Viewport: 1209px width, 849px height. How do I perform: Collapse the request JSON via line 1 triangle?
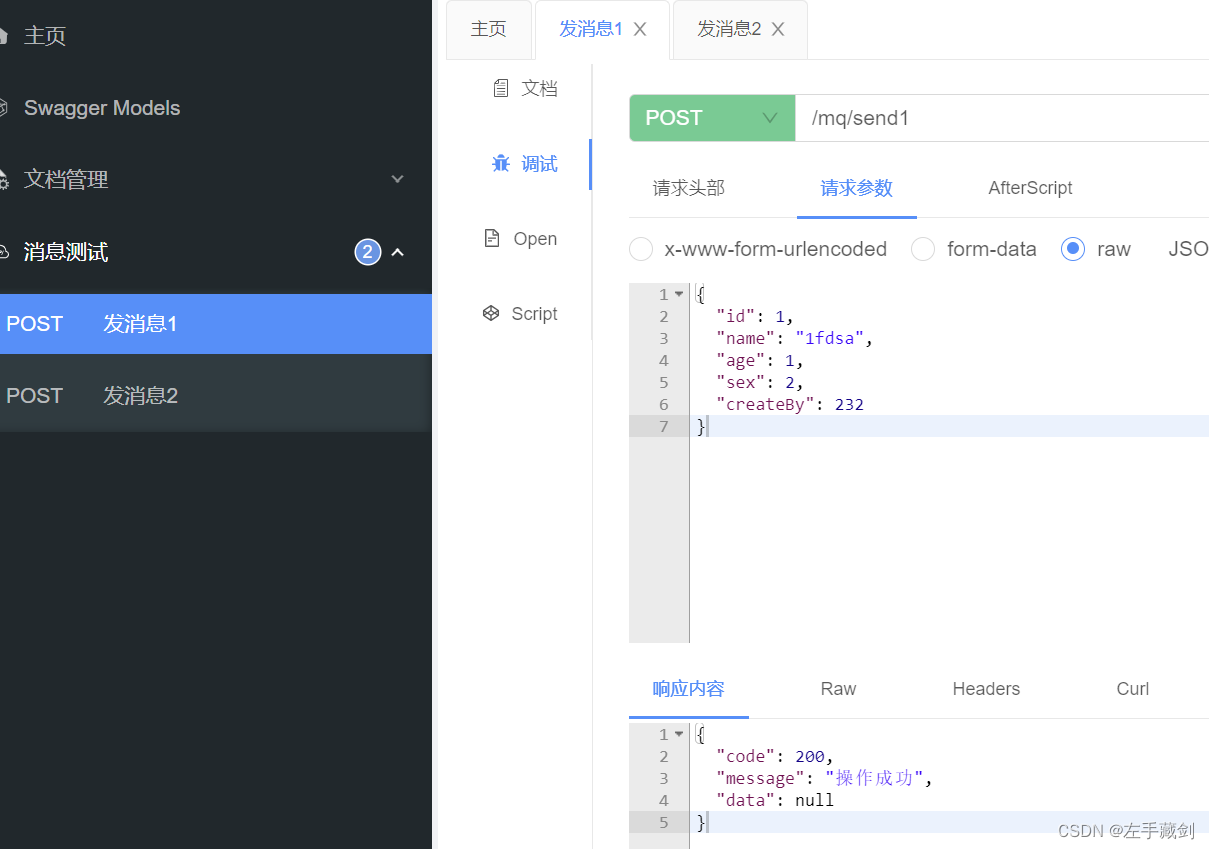678,293
